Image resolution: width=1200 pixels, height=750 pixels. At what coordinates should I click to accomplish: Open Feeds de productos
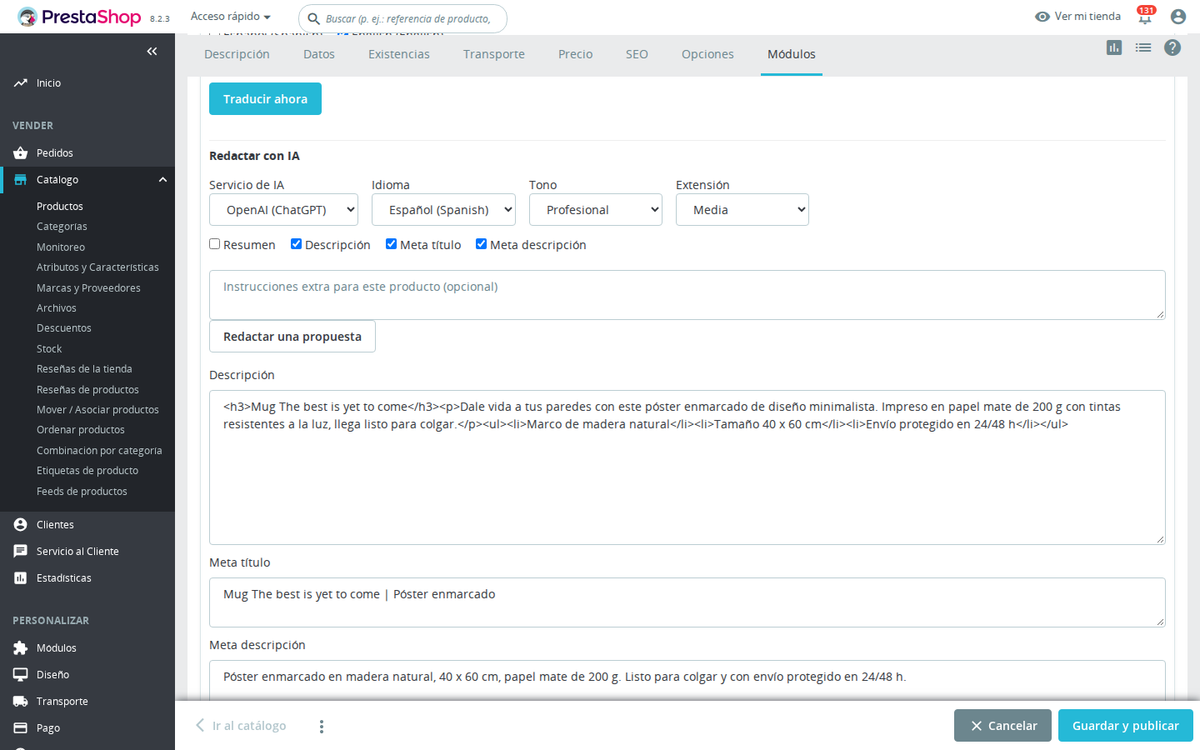82,491
